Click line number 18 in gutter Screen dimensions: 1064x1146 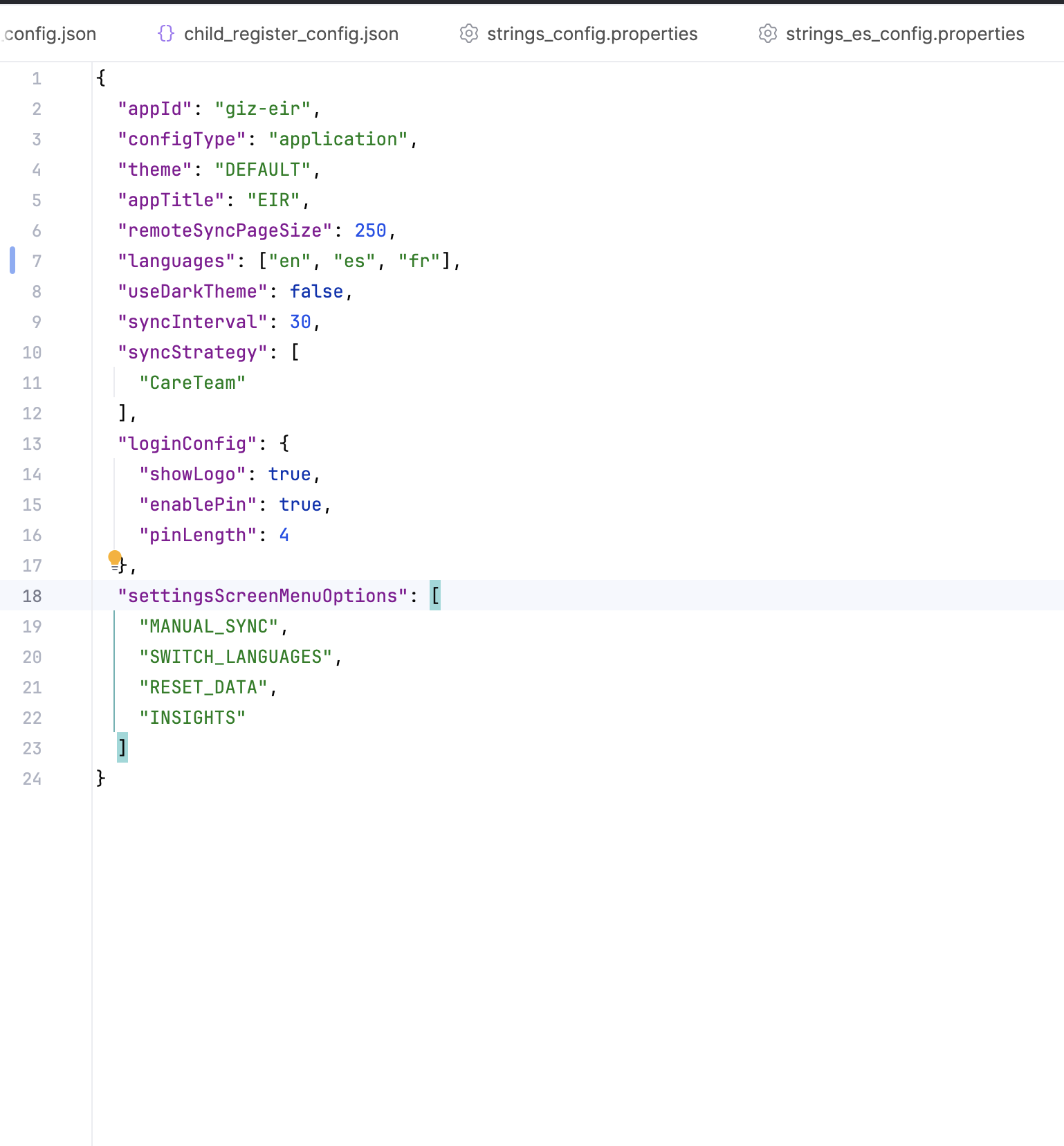(x=32, y=596)
